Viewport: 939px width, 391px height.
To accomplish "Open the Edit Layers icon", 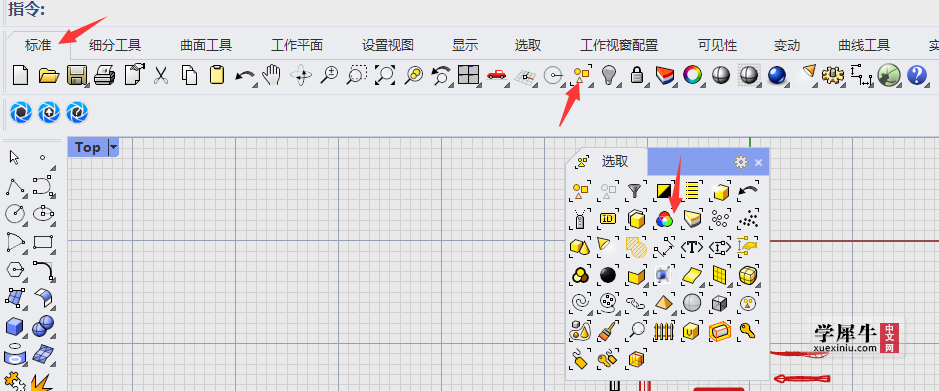I will pos(665,75).
